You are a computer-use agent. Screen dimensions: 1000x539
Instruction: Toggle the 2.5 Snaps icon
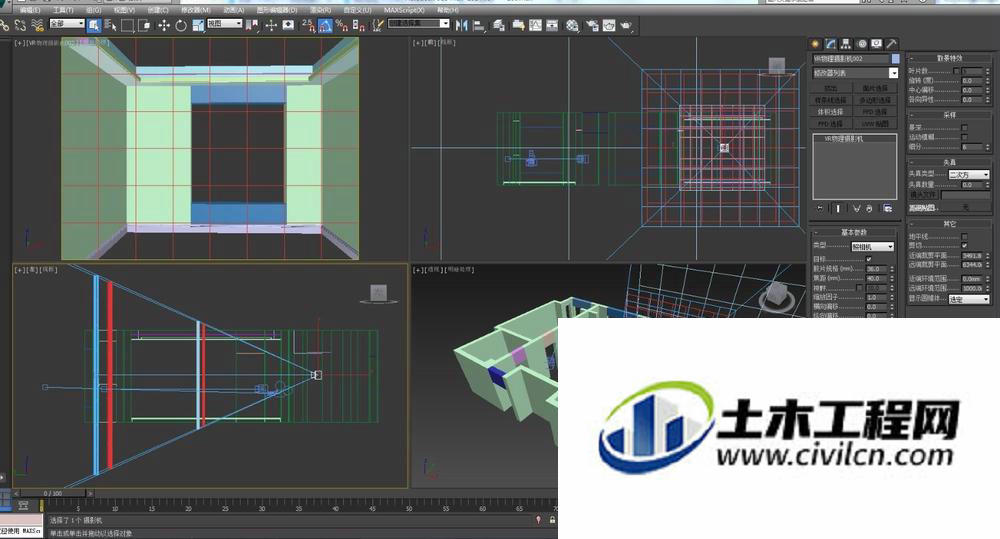click(308, 25)
